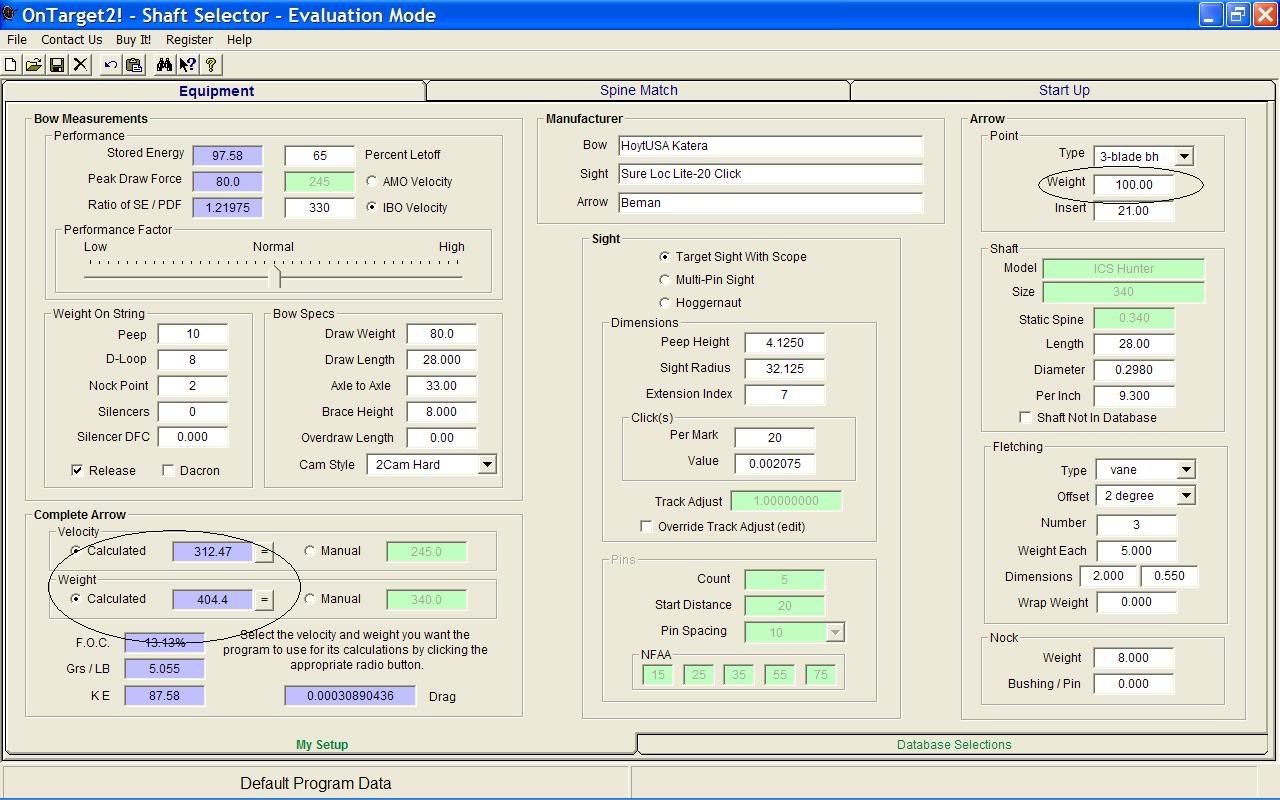Open the Database Selections tab
This screenshot has width=1280, height=800.
953,745
